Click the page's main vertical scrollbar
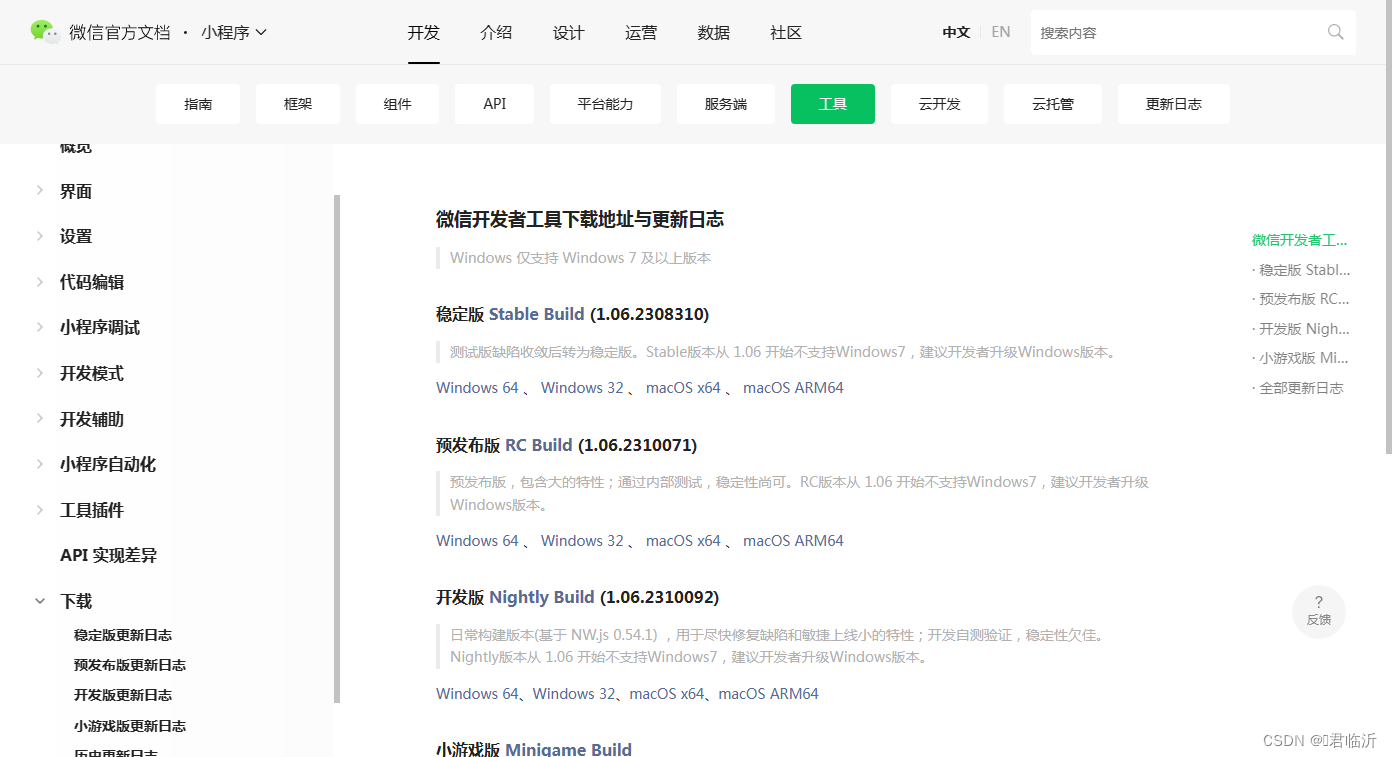Screen dimensions: 1392x757 pos(1388,226)
